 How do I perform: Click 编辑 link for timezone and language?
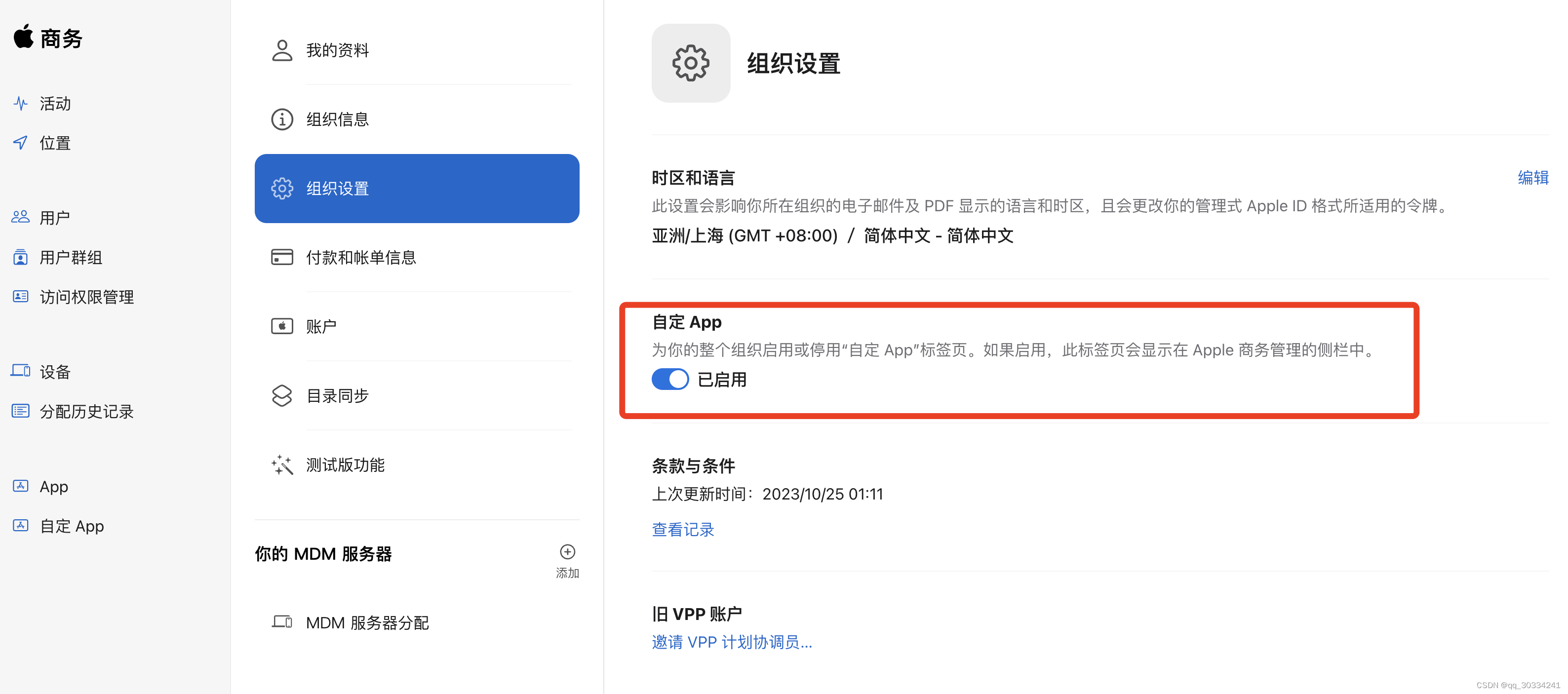click(x=1532, y=178)
